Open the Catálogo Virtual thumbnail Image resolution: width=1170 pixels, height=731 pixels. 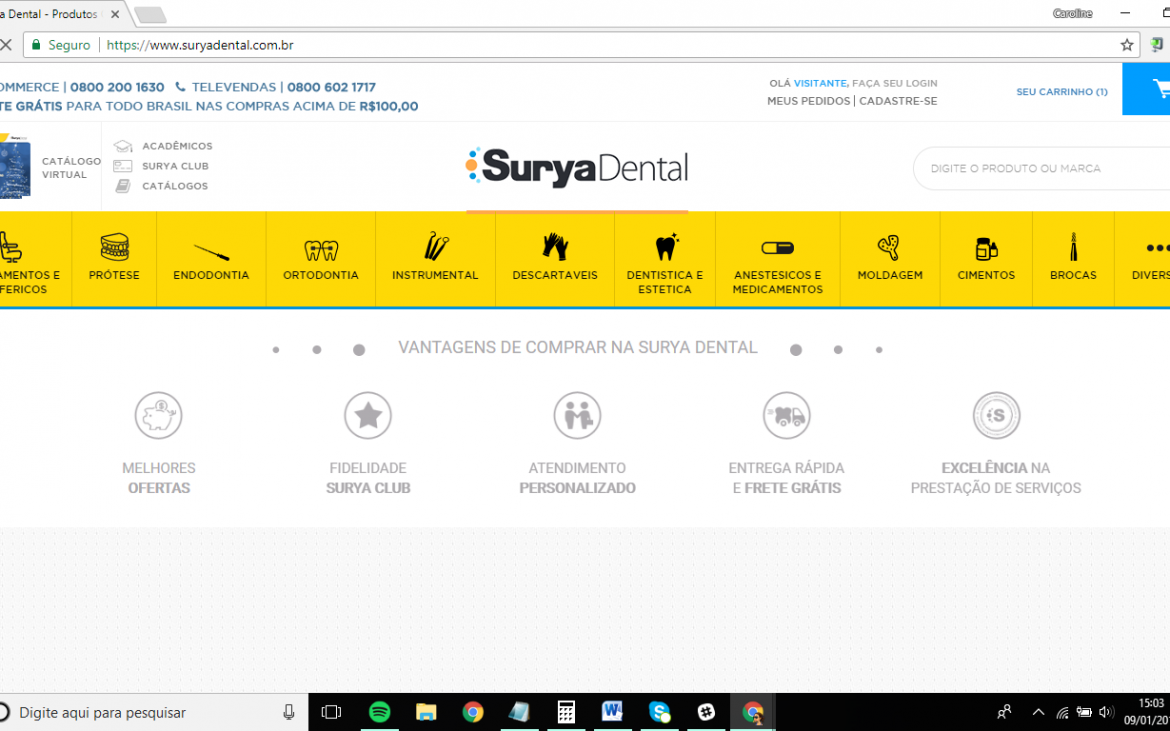point(16,167)
